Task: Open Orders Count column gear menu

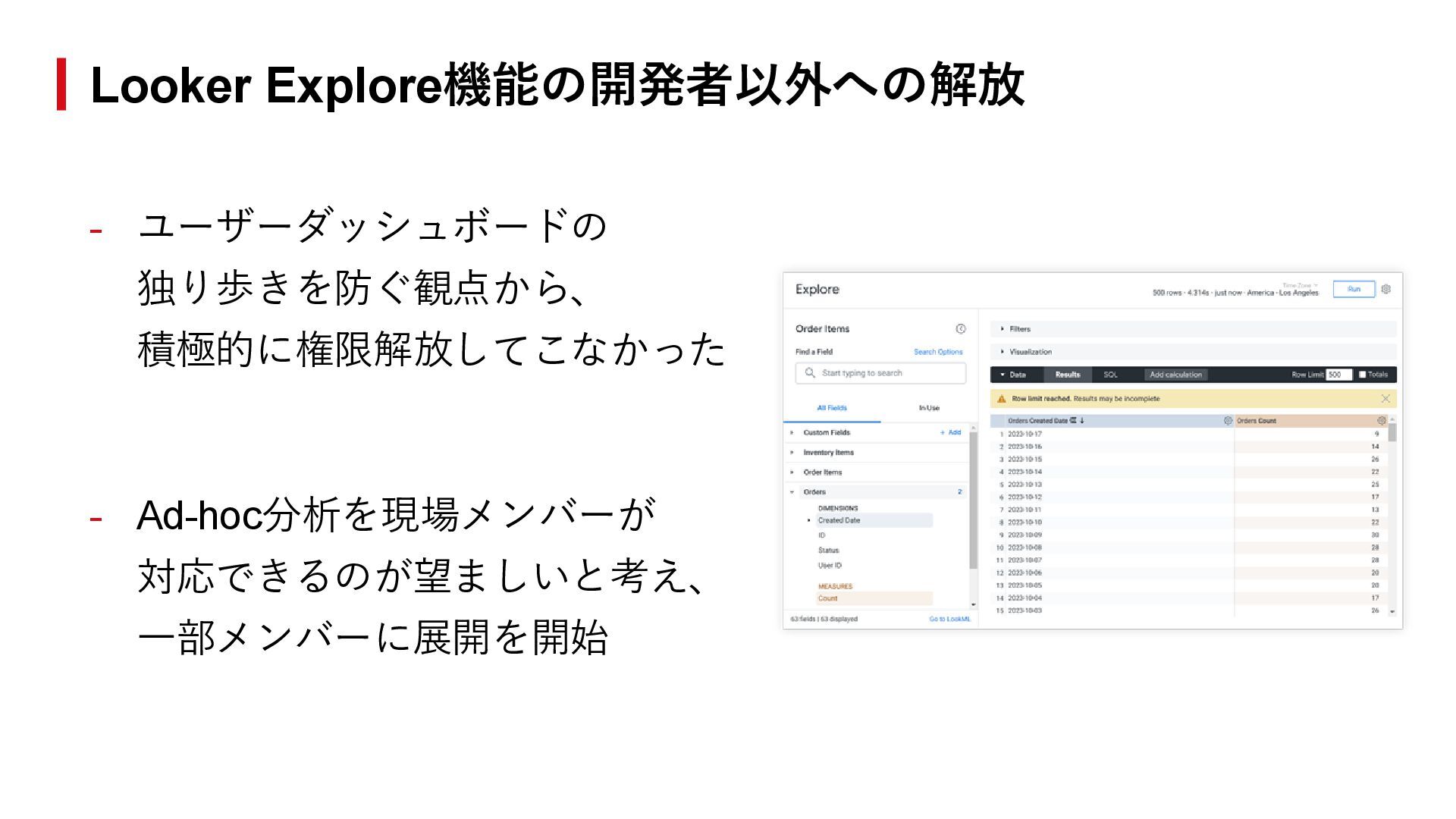Action: pos(1381,421)
